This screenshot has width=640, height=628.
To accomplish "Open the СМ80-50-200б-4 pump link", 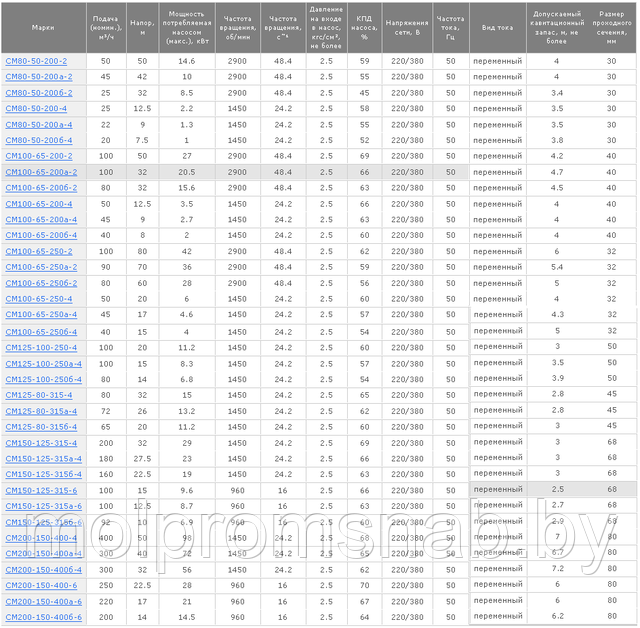I will [x=39, y=140].
